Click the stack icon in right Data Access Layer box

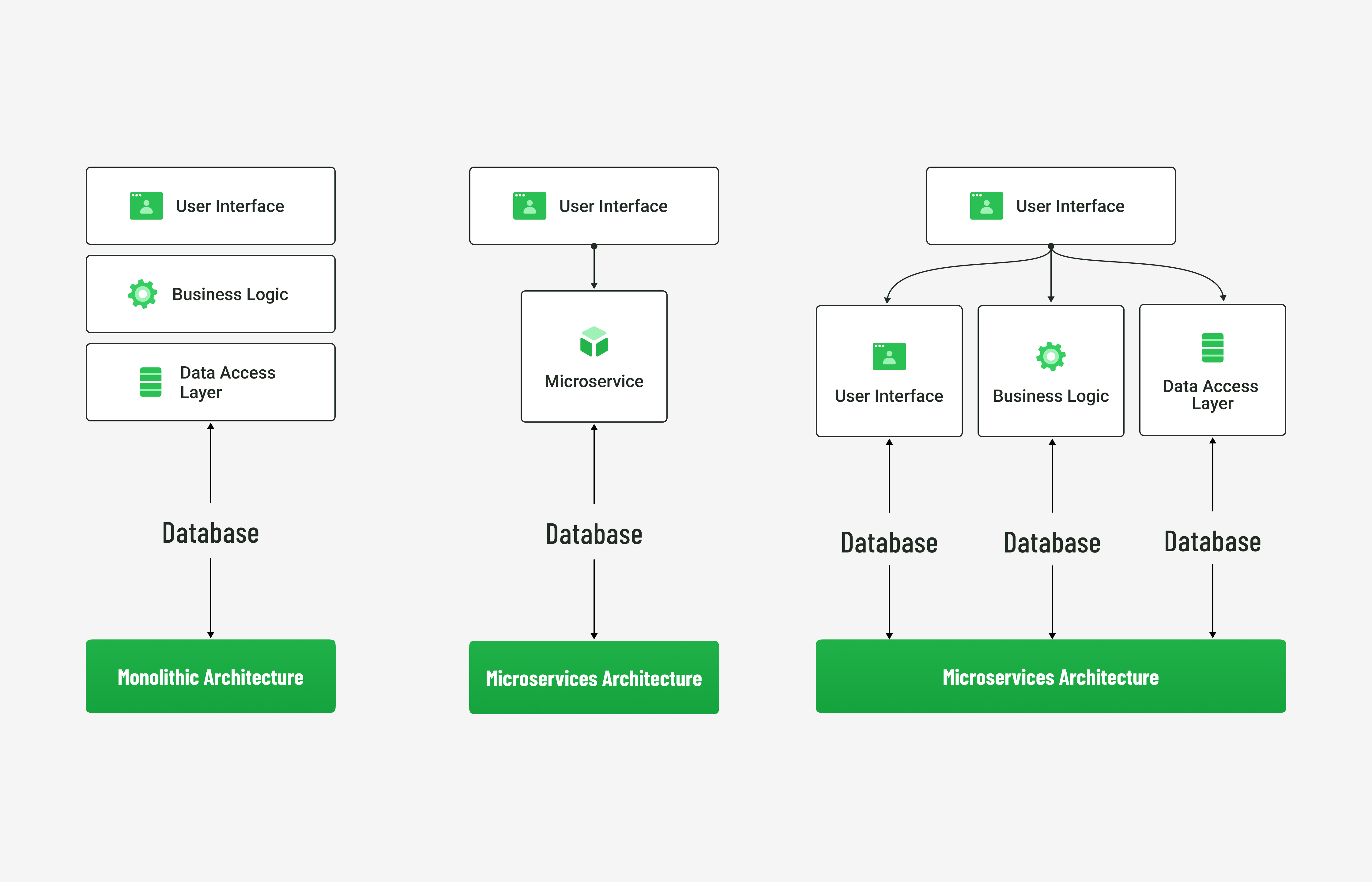click(x=1212, y=348)
